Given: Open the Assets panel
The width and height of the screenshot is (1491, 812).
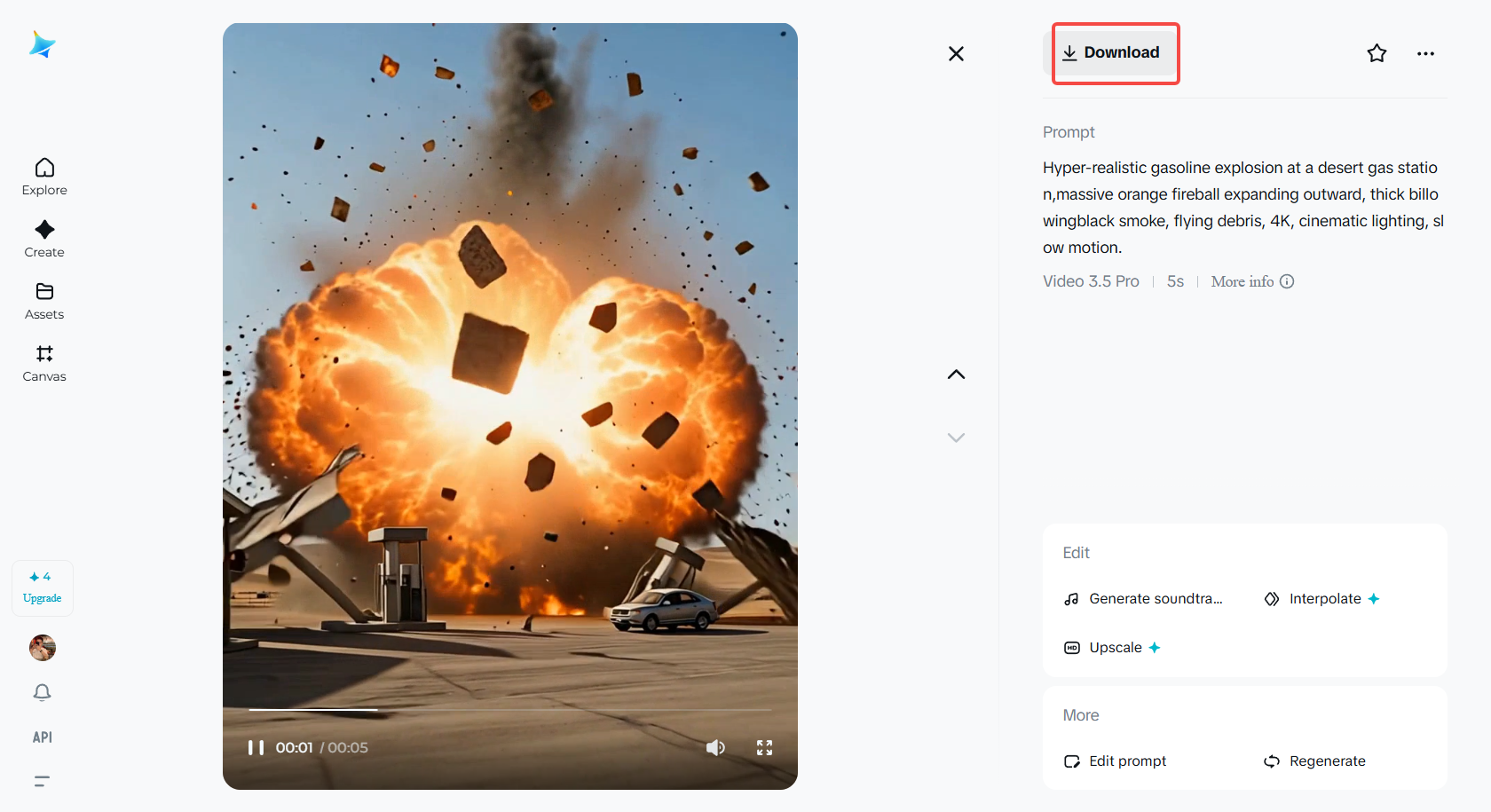Looking at the screenshot, I should point(43,300).
